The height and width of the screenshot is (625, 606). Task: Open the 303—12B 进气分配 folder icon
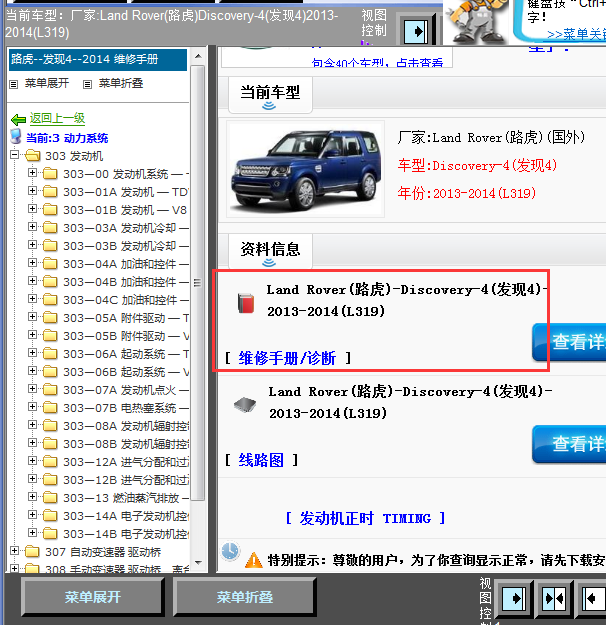click(x=50, y=480)
